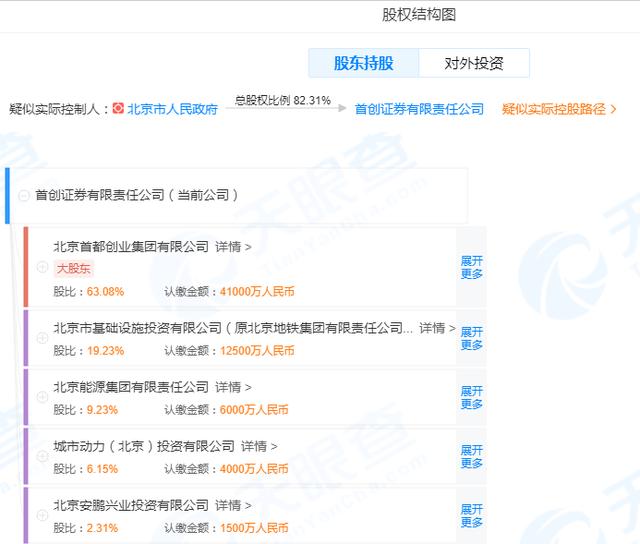Image resolution: width=640 pixels, height=544 pixels.
Task: Click the 6.15% share value
Action: point(102,469)
